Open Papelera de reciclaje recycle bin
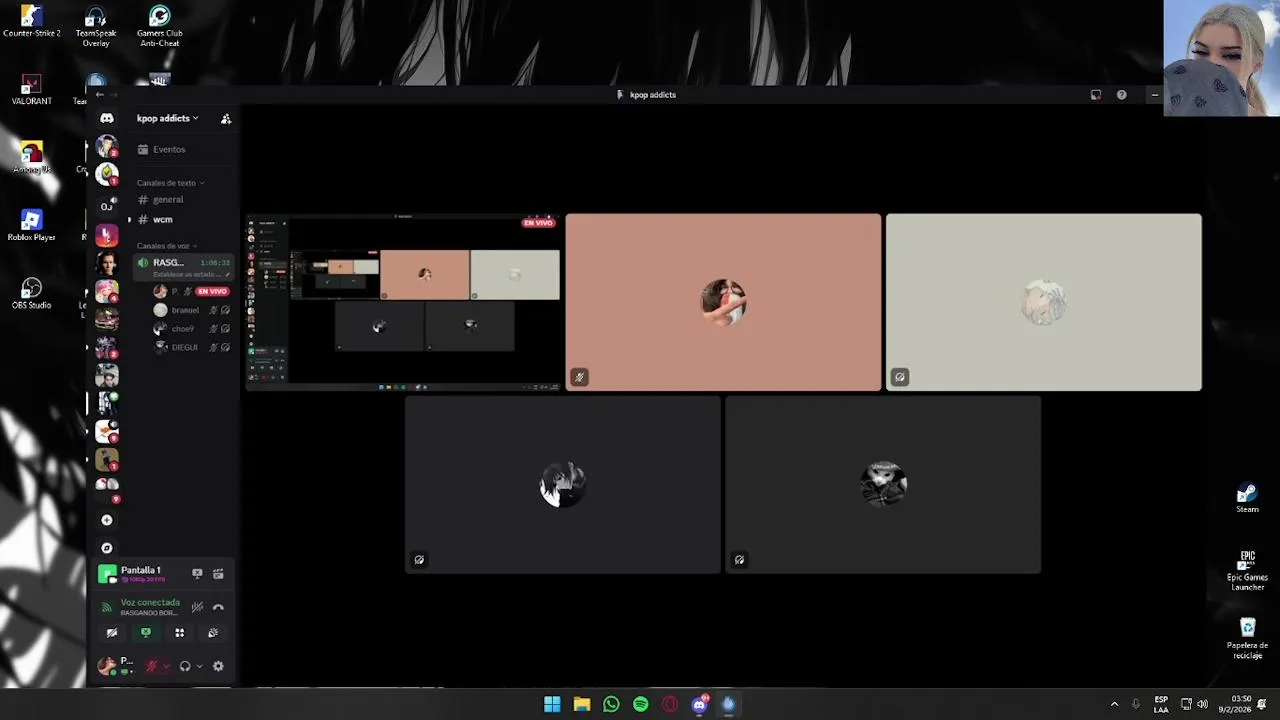This screenshot has width=1280, height=720. (1247, 638)
